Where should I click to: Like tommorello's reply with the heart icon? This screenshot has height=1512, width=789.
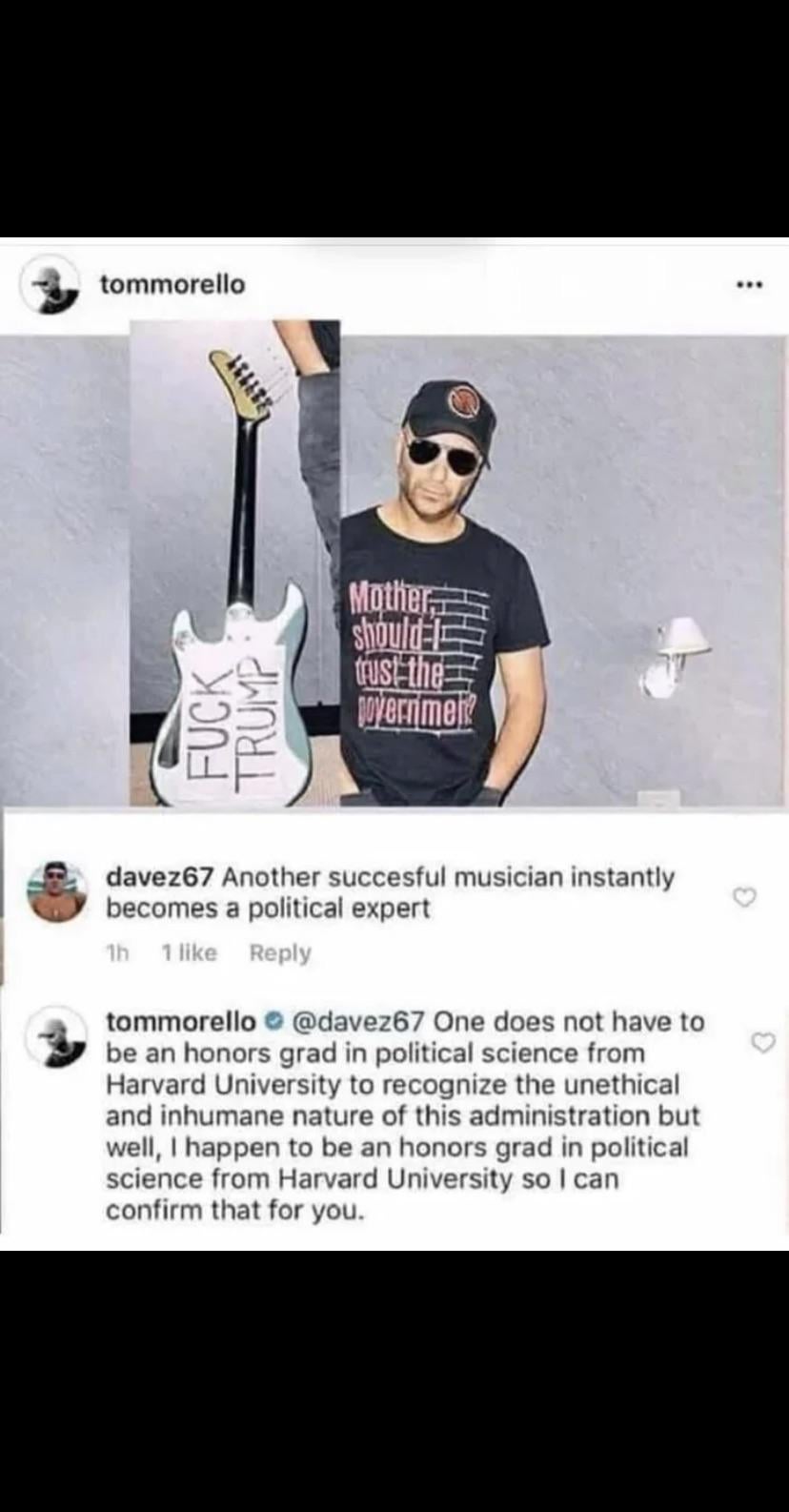tap(763, 1043)
